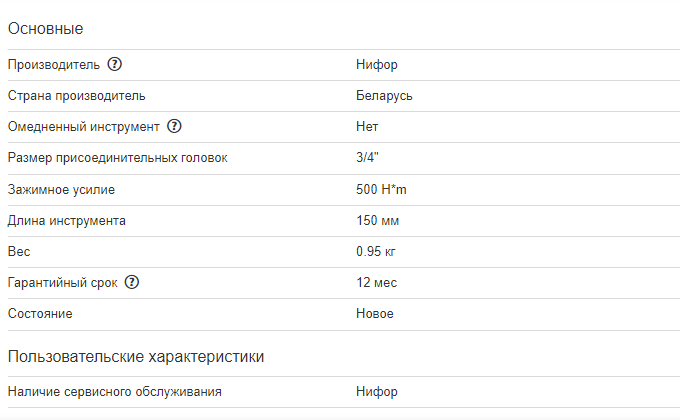The height and width of the screenshot is (420, 680).
Task: Click the Длина инструмента label
Action: tap(67, 220)
